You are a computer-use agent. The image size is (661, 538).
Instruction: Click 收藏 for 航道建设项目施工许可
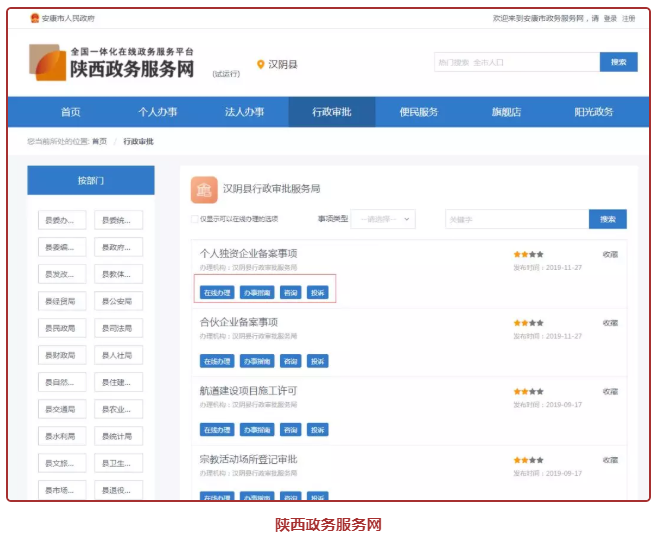(610, 392)
